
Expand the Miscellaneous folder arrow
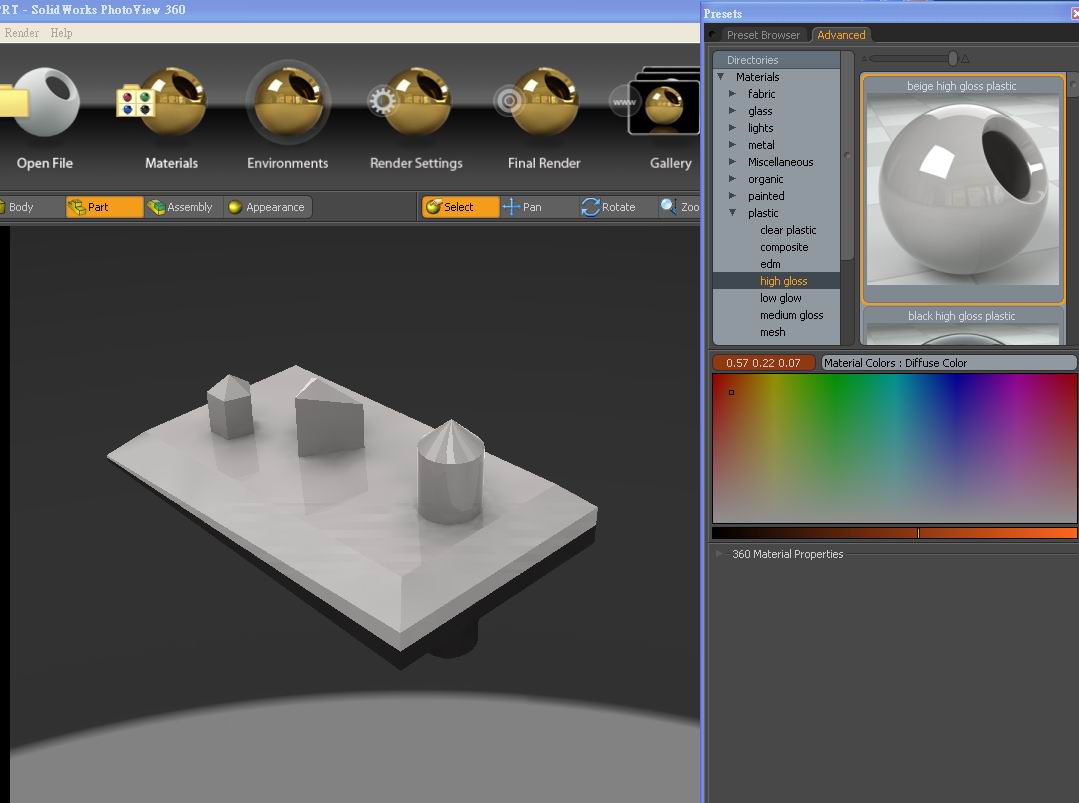(x=733, y=162)
